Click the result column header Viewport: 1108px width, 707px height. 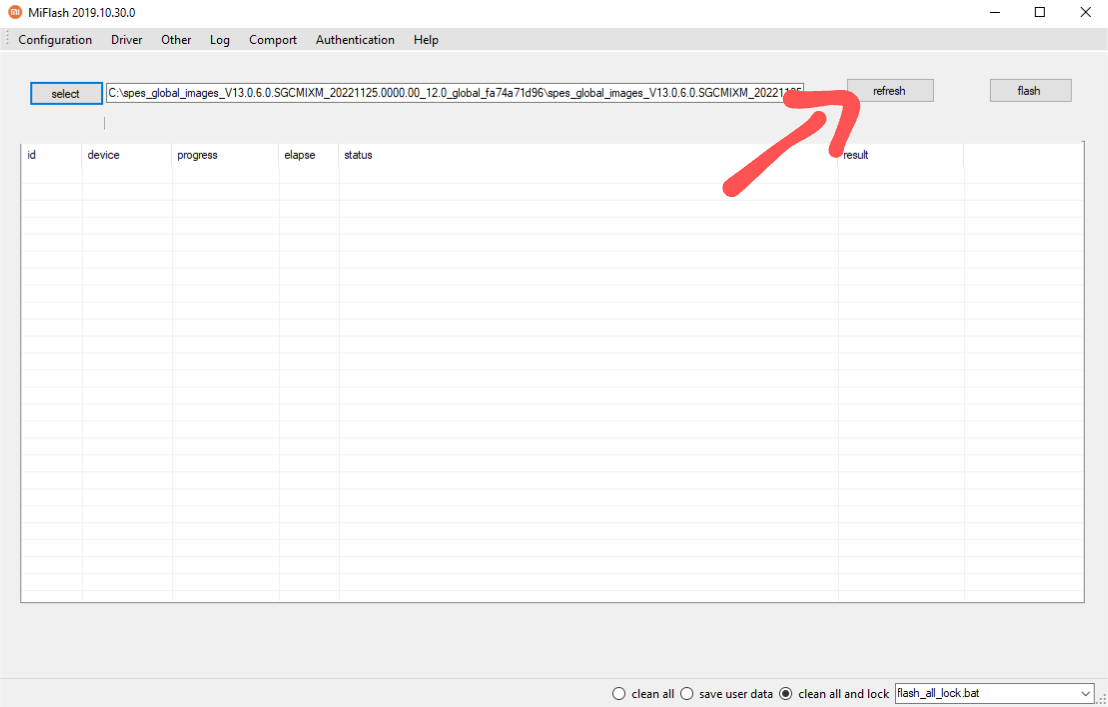click(x=901, y=155)
